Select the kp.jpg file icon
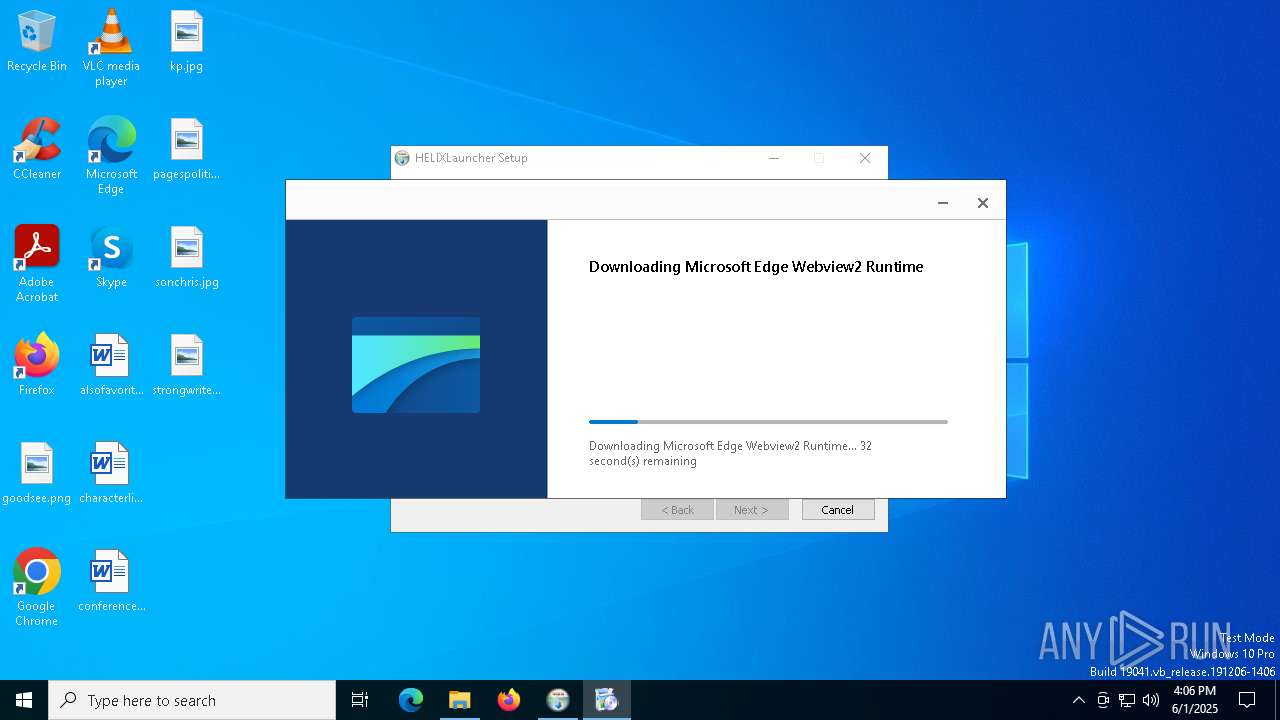The image size is (1280, 720). (186, 41)
